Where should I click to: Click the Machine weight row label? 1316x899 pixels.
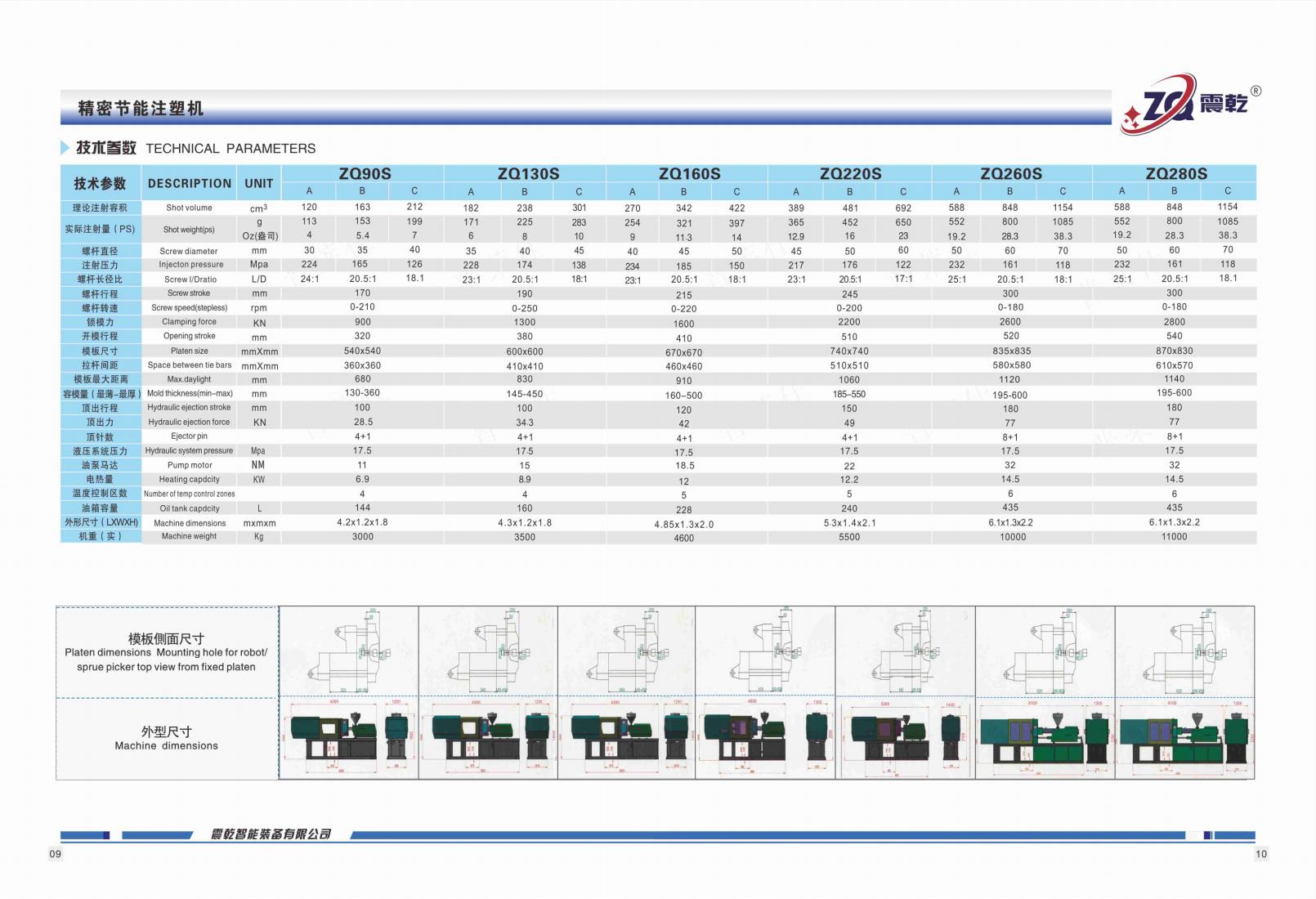click(189, 536)
